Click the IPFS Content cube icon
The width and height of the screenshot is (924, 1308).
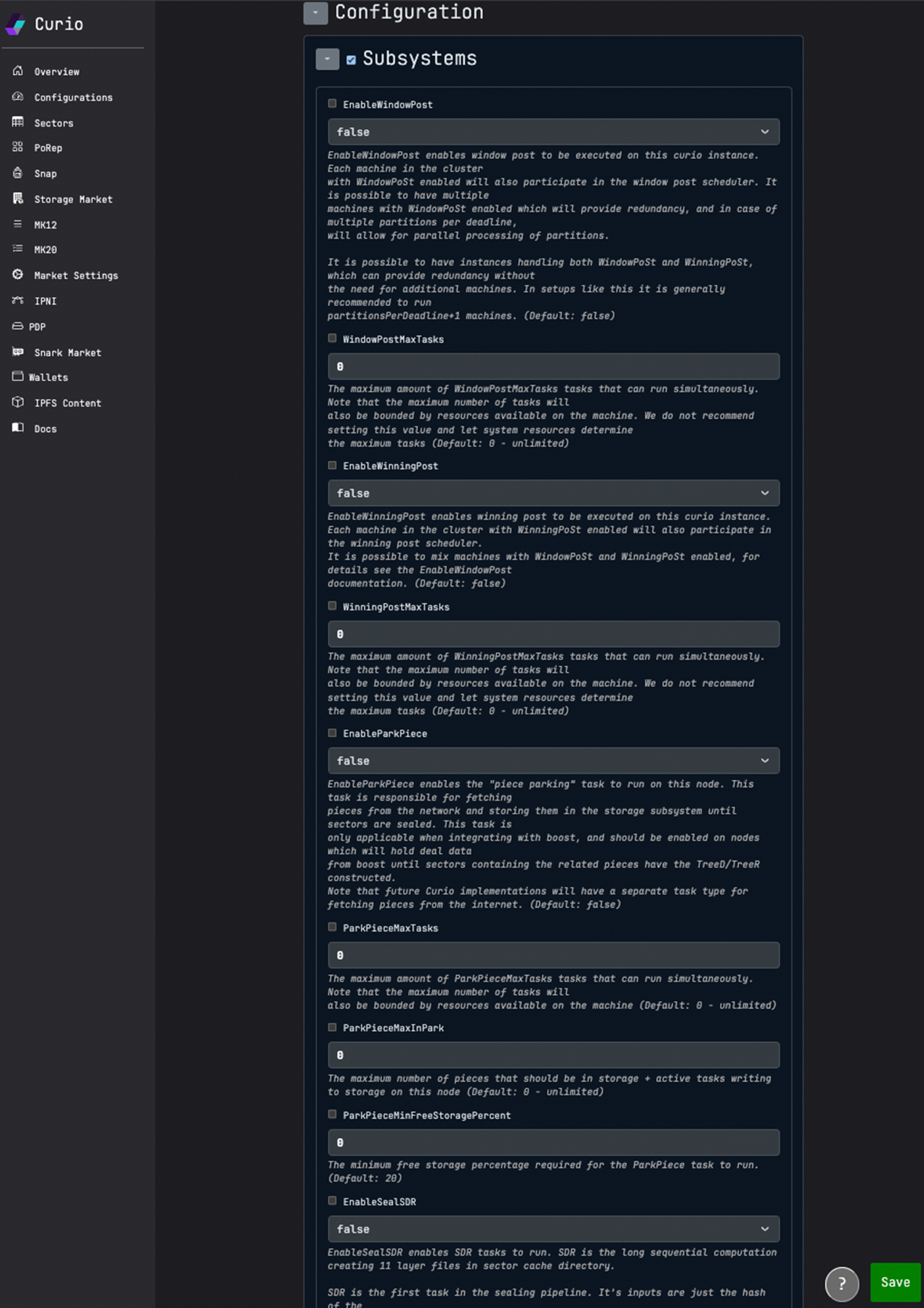pyautogui.click(x=18, y=402)
